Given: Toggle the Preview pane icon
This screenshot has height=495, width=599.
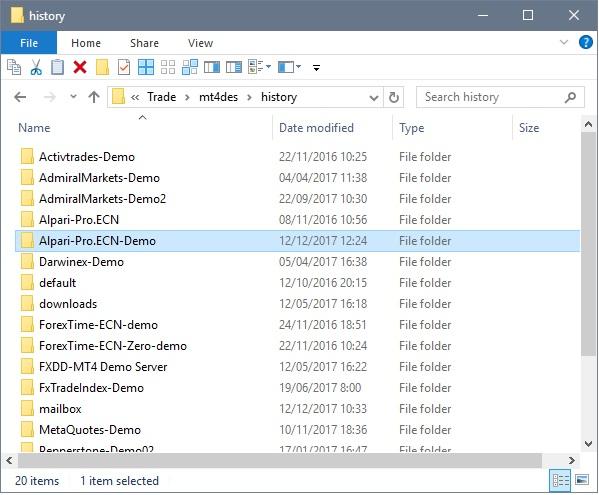Looking at the screenshot, I should click(x=212, y=68).
